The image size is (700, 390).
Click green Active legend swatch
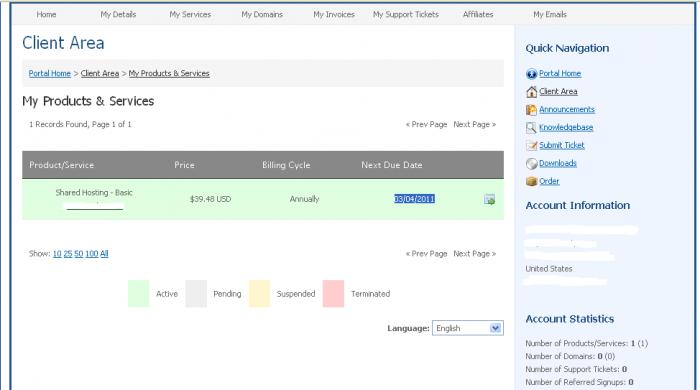point(138,294)
